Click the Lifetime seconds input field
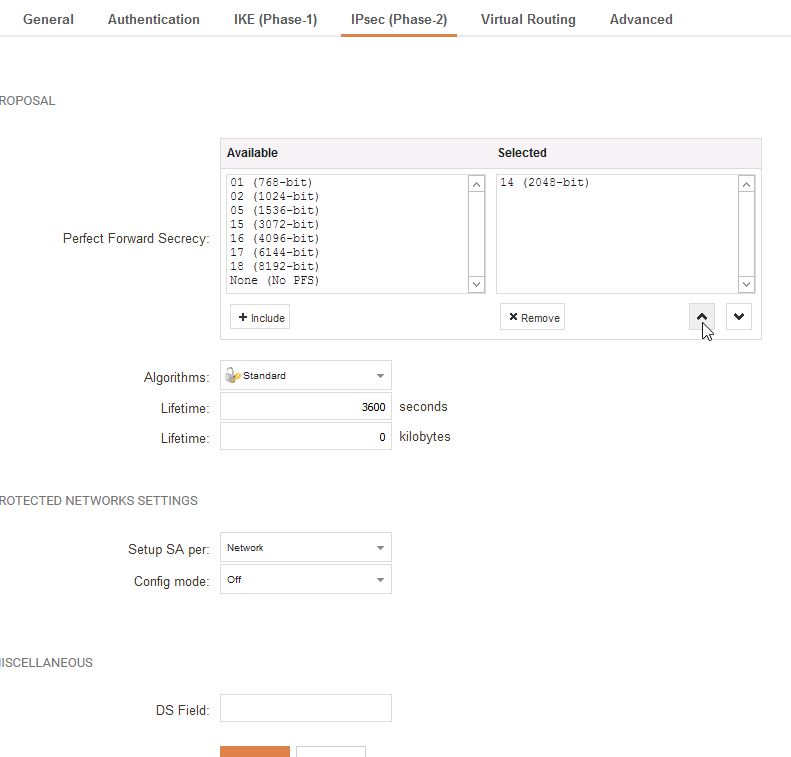Viewport: 791px width, 757px height. (305, 407)
